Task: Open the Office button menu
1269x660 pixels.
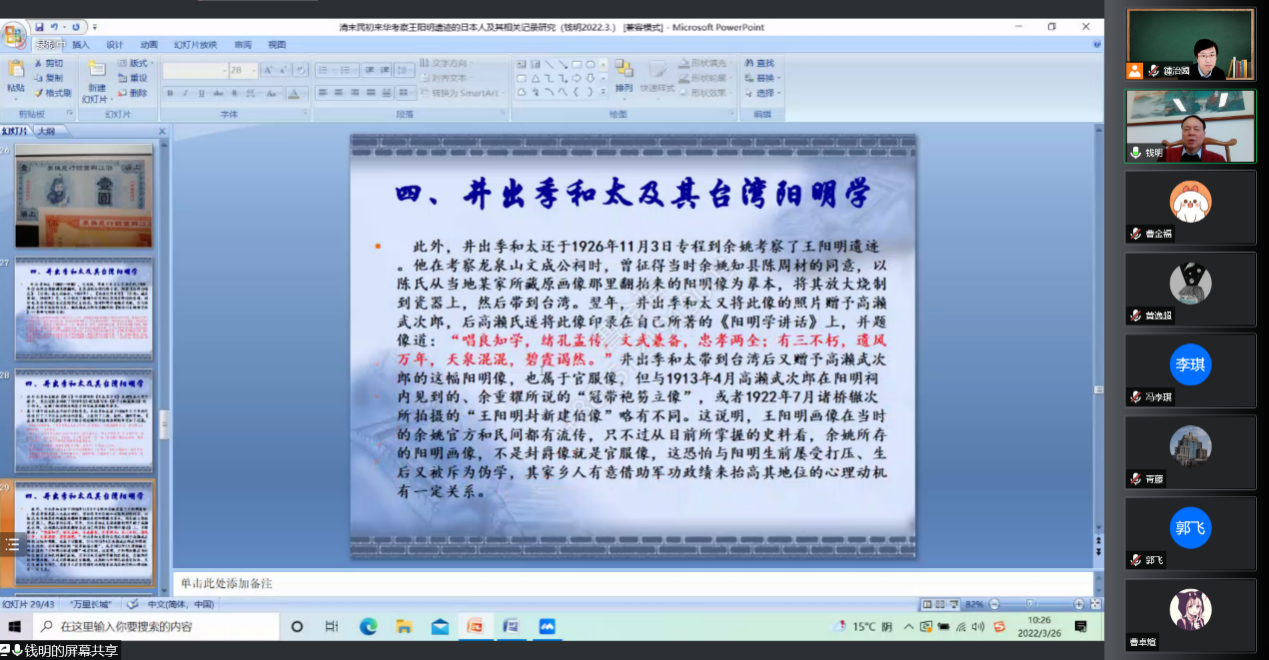Action: (x=14, y=35)
